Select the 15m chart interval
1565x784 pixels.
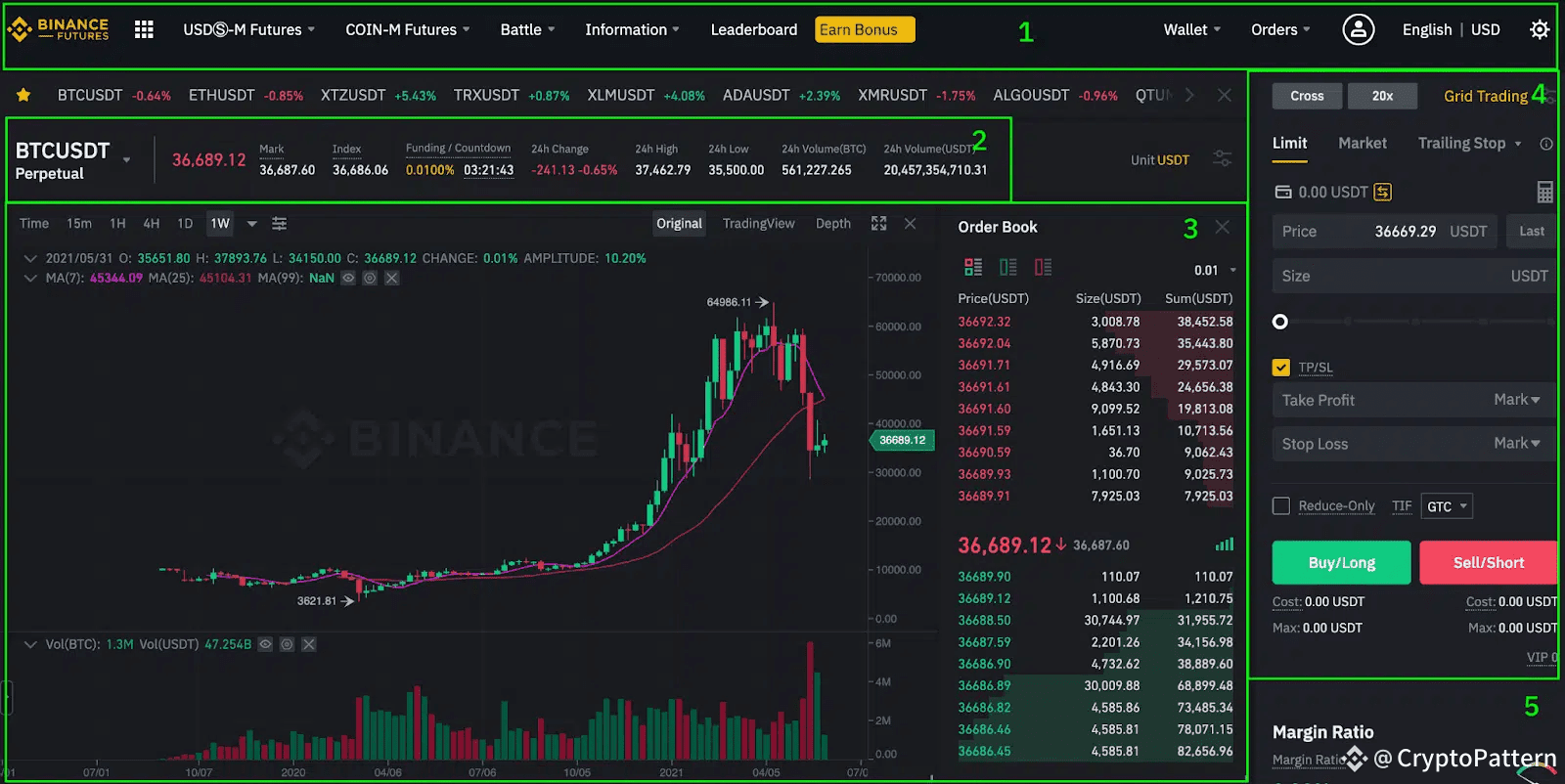point(79,224)
